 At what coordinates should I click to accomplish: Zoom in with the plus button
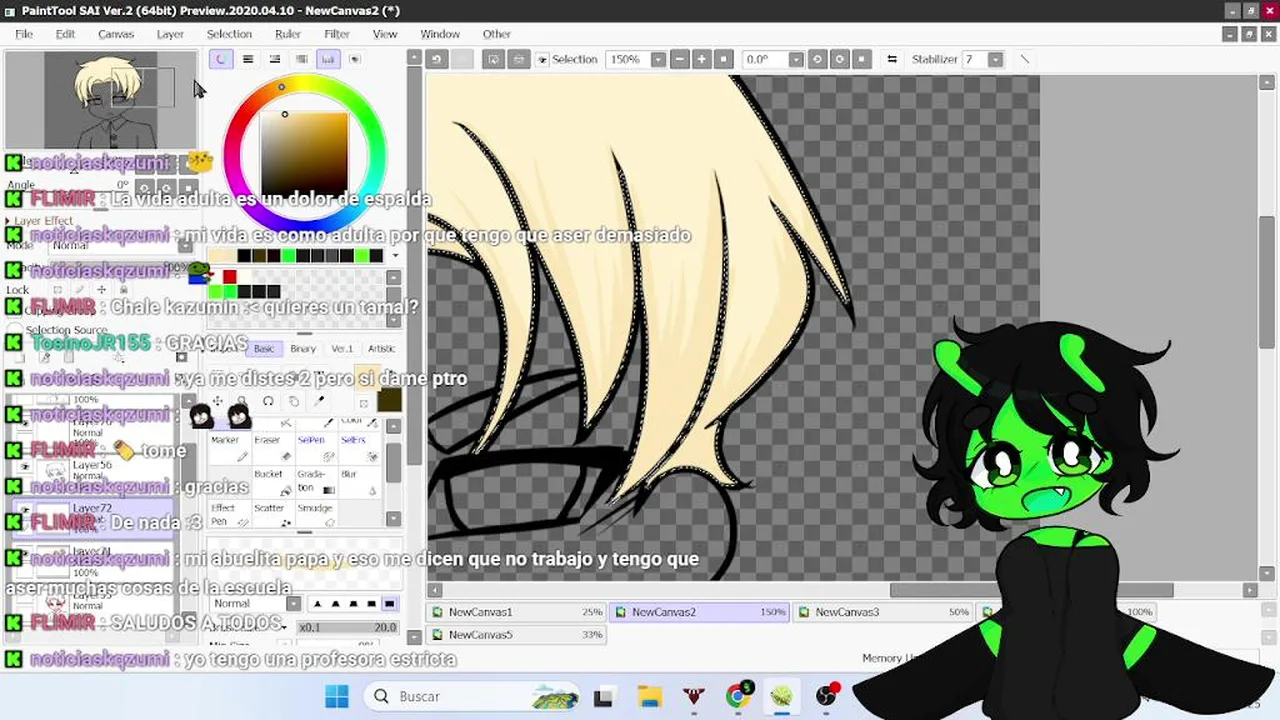pyautogui.click(x=702, y=59)
